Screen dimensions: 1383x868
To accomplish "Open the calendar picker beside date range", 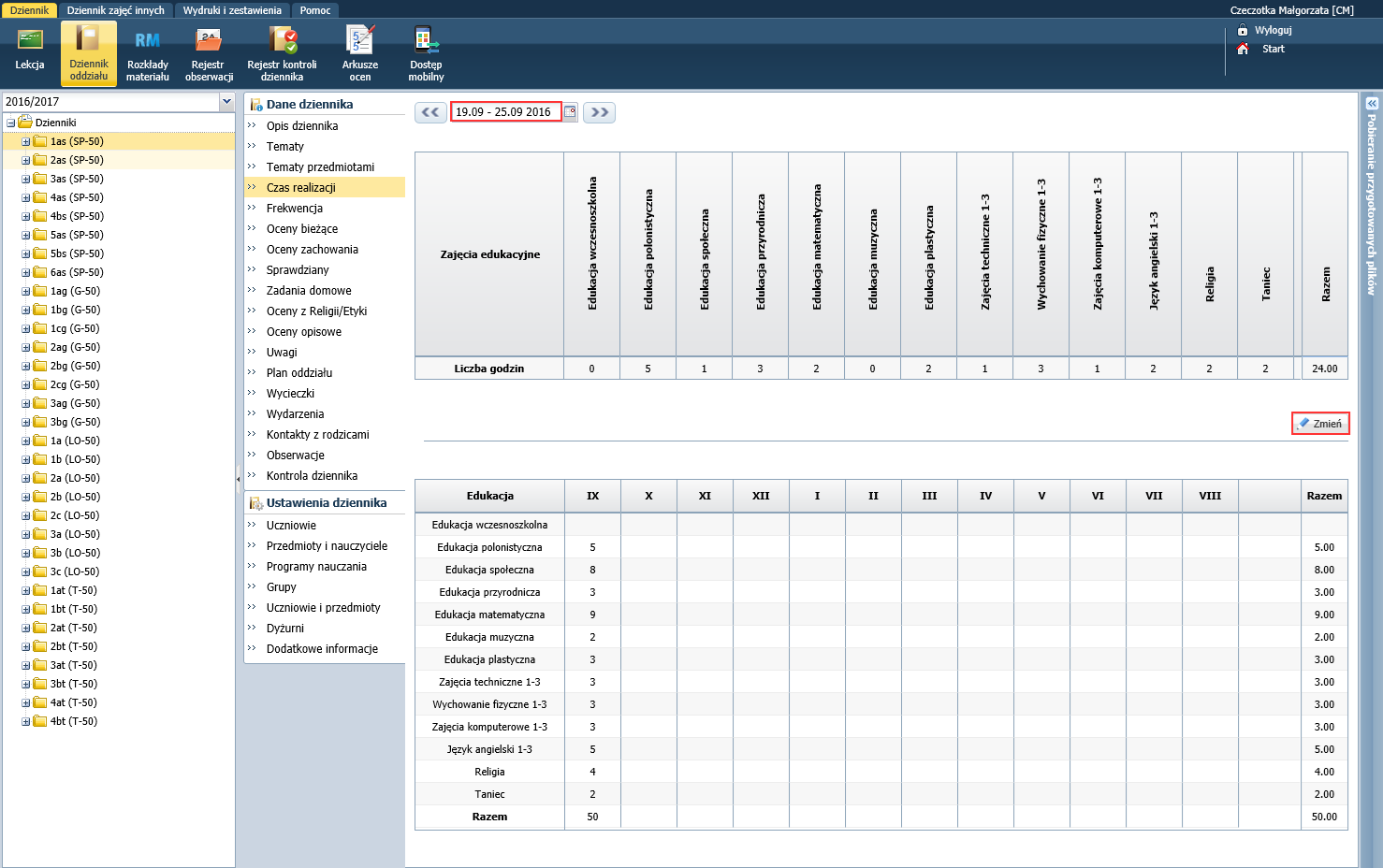I will (570, 112).
